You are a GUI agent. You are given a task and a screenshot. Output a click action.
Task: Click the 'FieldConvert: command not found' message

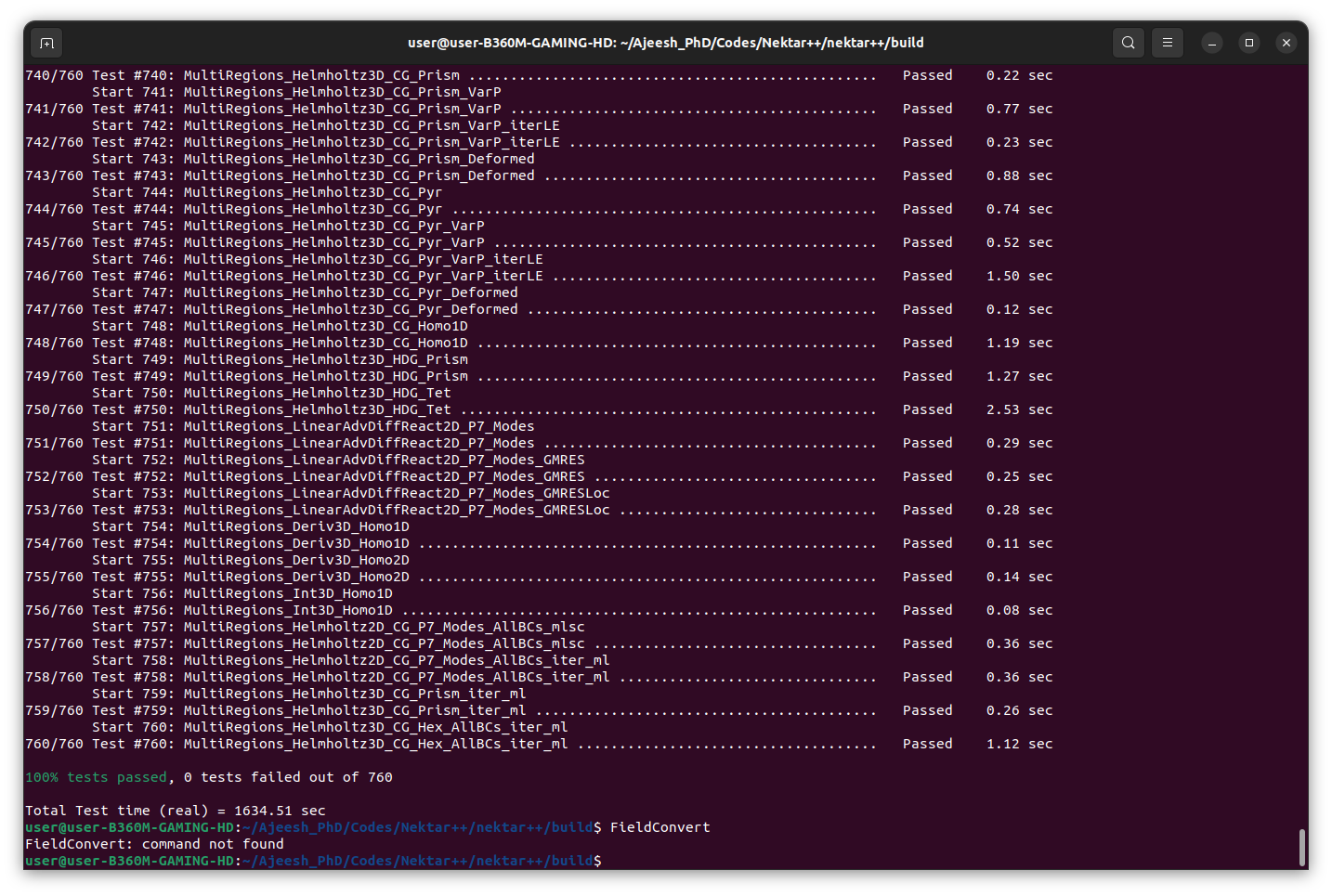(154, 844)
